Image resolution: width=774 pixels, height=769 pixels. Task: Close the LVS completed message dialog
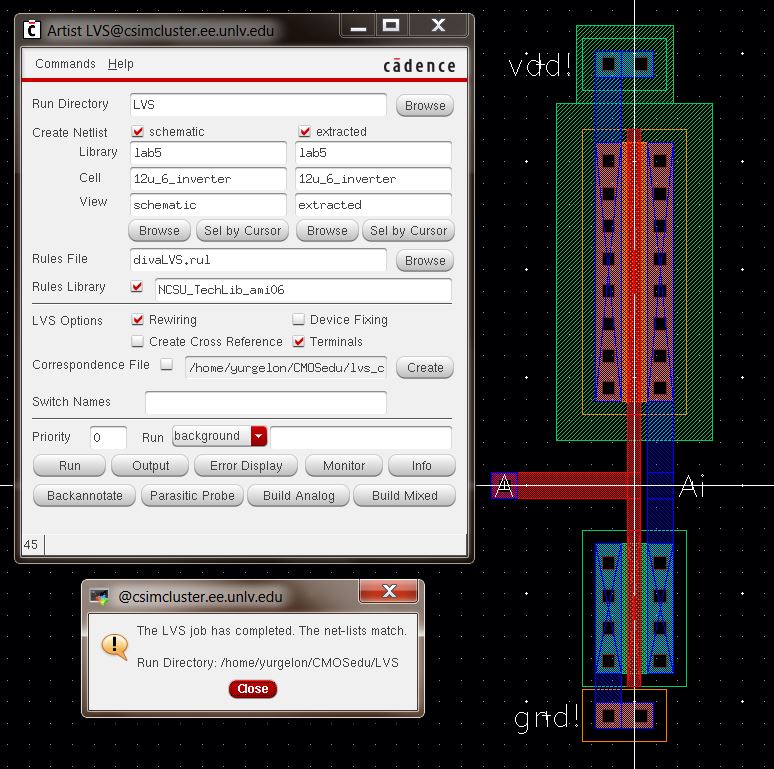coord(253,689)
